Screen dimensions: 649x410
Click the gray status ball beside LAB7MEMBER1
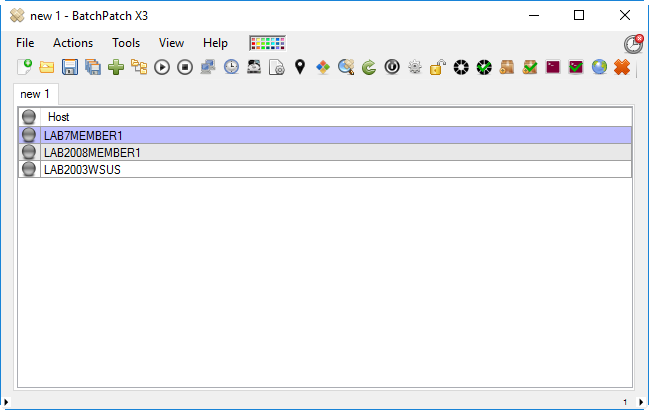click(x=29, y=135)
